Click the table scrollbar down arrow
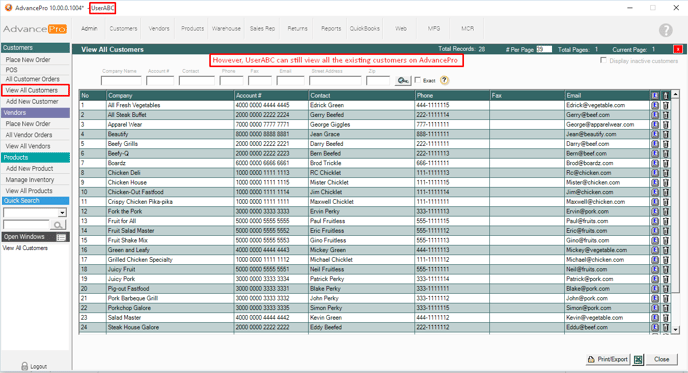The height and width of the screenshot is (373, 688). pos(676,330)
